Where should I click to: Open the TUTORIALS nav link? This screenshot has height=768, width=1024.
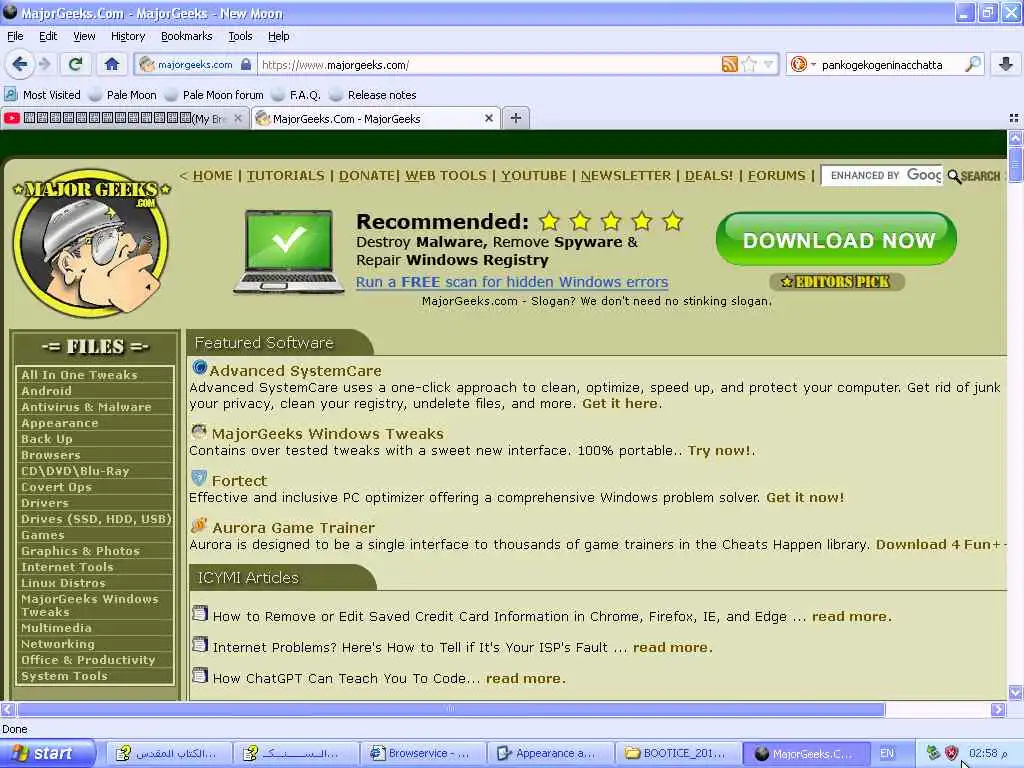[285, 176]
